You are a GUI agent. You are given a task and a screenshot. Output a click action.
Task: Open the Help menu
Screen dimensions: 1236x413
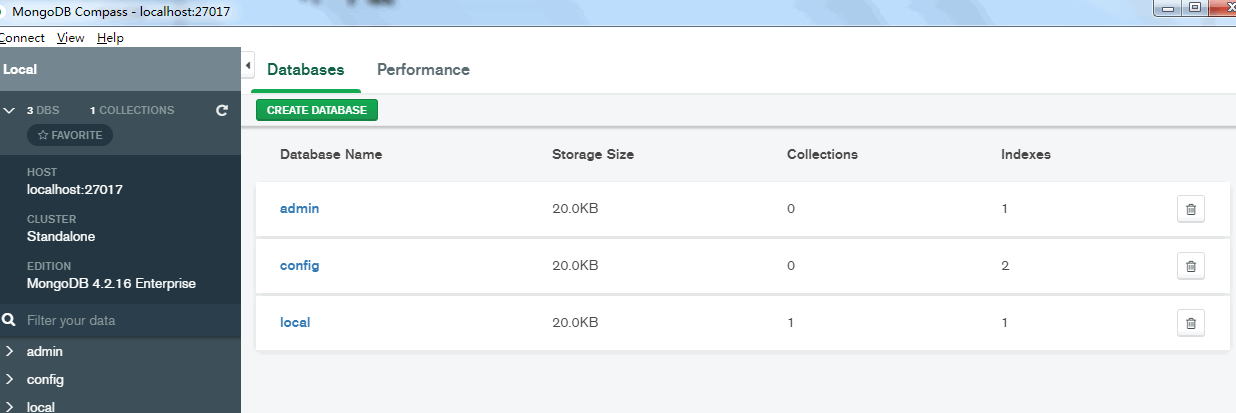click(110, 38)
